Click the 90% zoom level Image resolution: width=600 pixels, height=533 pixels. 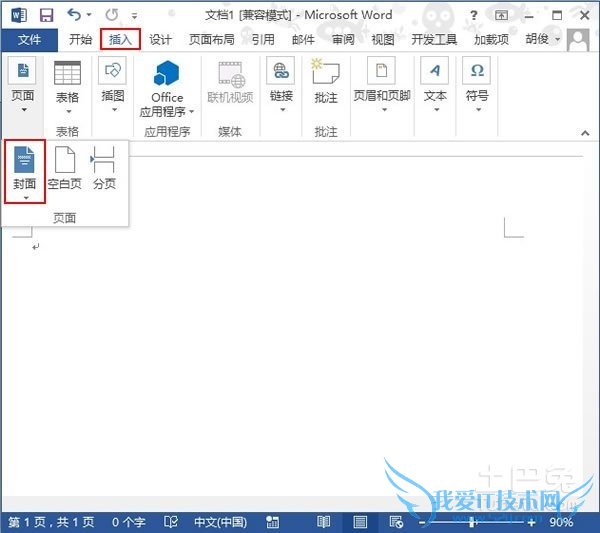pyautogui.click(x=561, y=522)
